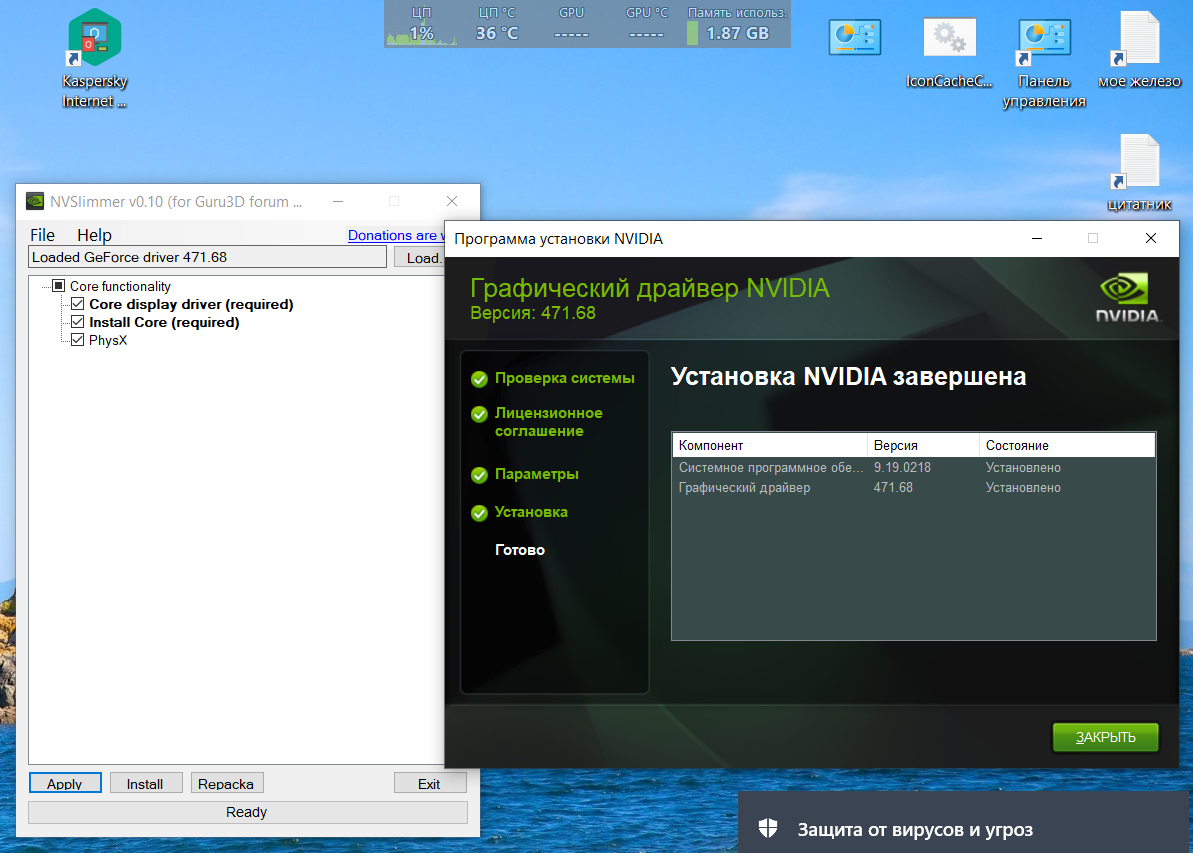Toggle Core display driver (required) checkbox
Screen dimensions: 1193x853
(x=78, y=304)
